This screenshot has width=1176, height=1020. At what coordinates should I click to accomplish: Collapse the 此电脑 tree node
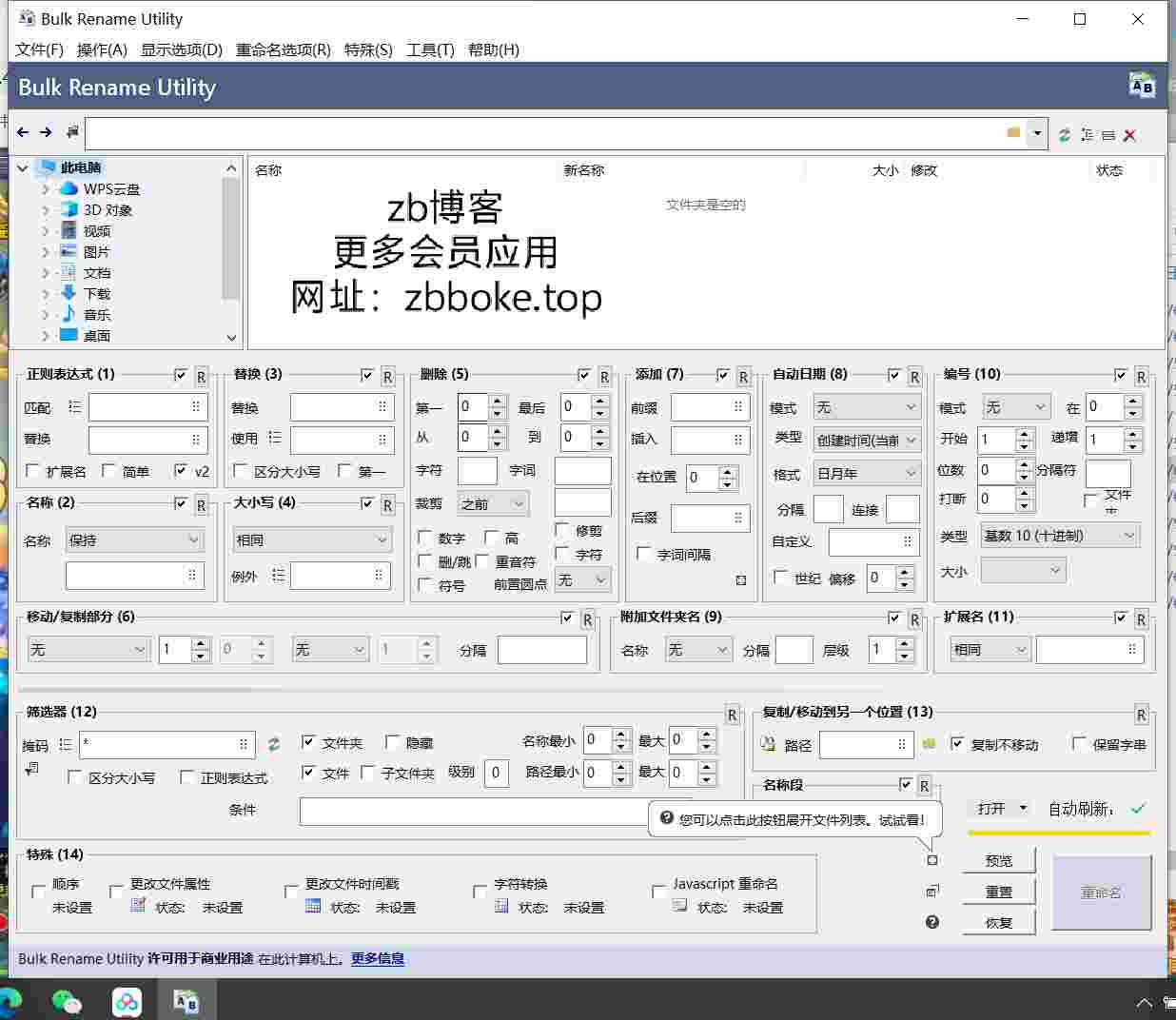[23, 167]
